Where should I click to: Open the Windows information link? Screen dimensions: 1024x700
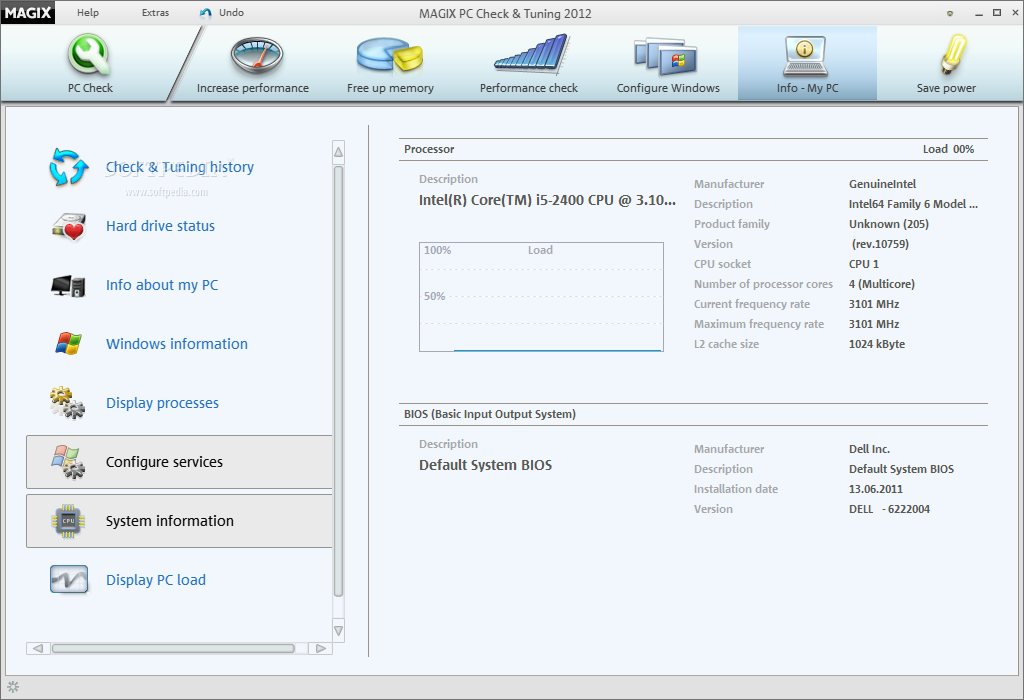[177, 344]
